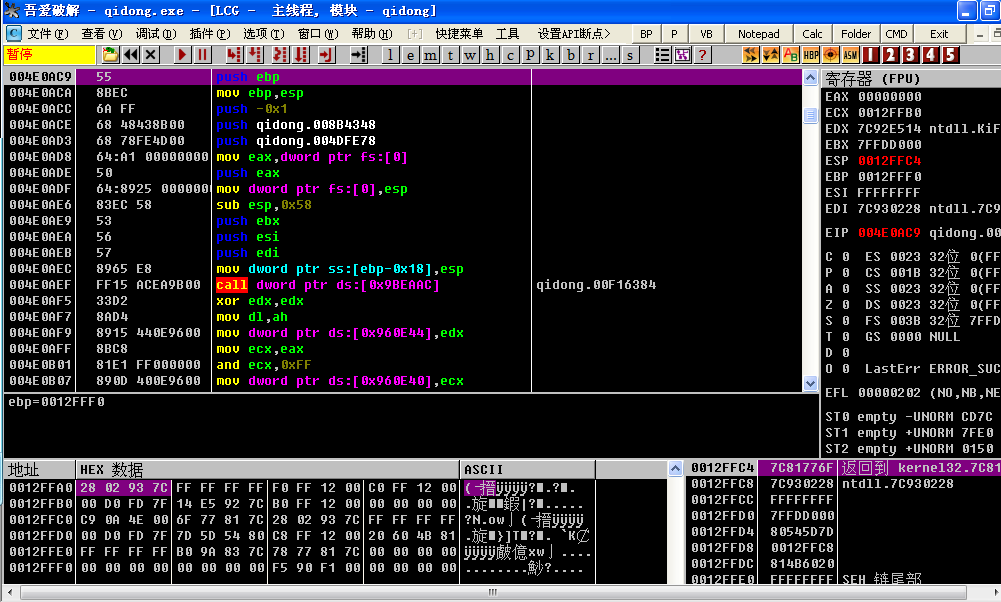
Task: Click the Step Over toolbar icon
Action: [x=255, y=55]
